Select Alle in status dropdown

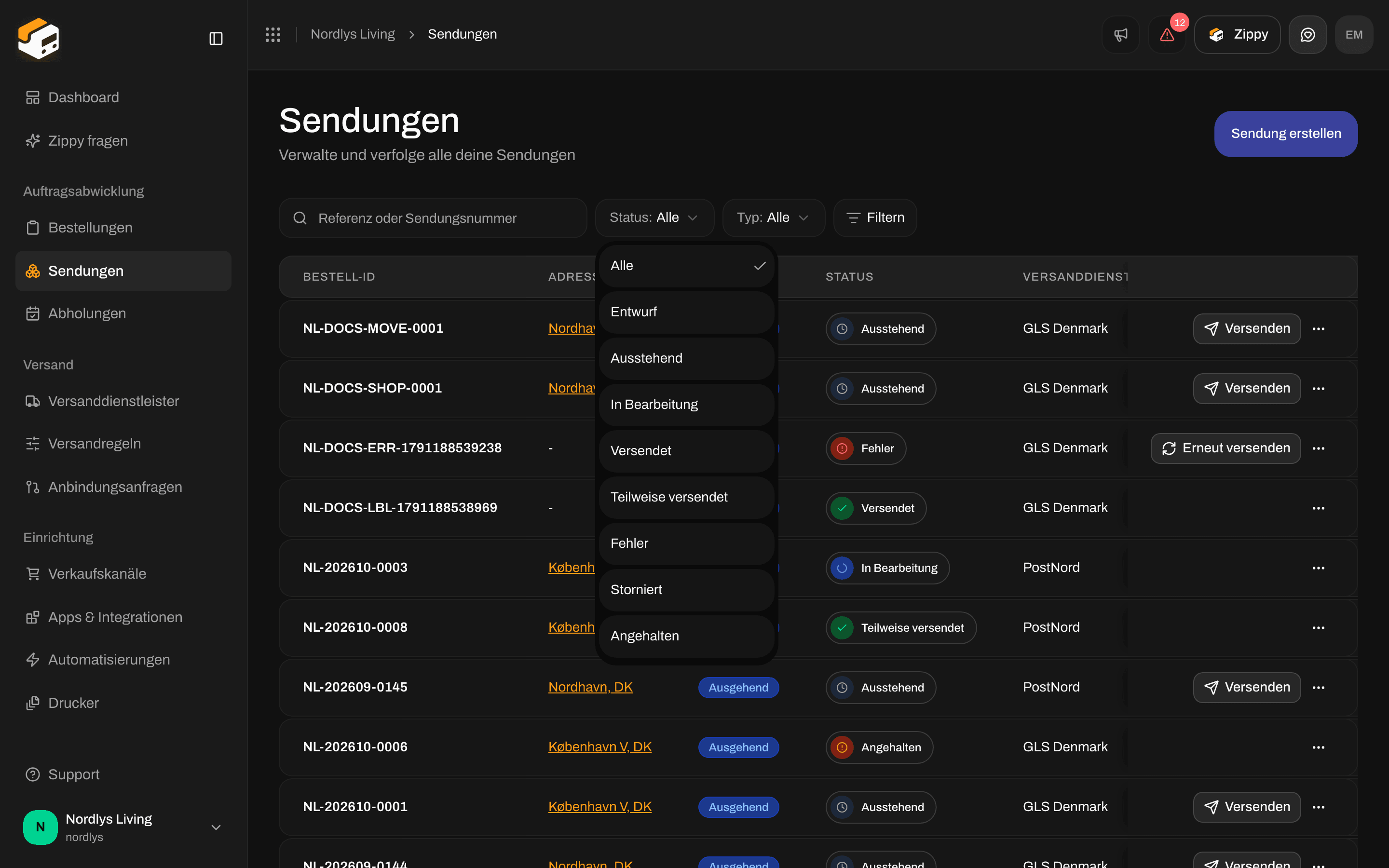(x=686, y=266)
